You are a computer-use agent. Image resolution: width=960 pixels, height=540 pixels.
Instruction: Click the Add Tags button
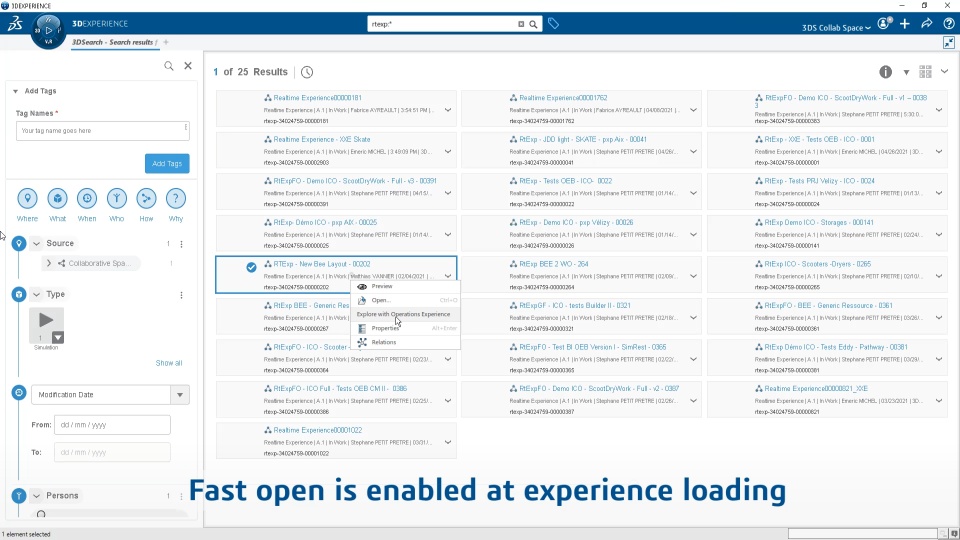[x=167, y=163]
